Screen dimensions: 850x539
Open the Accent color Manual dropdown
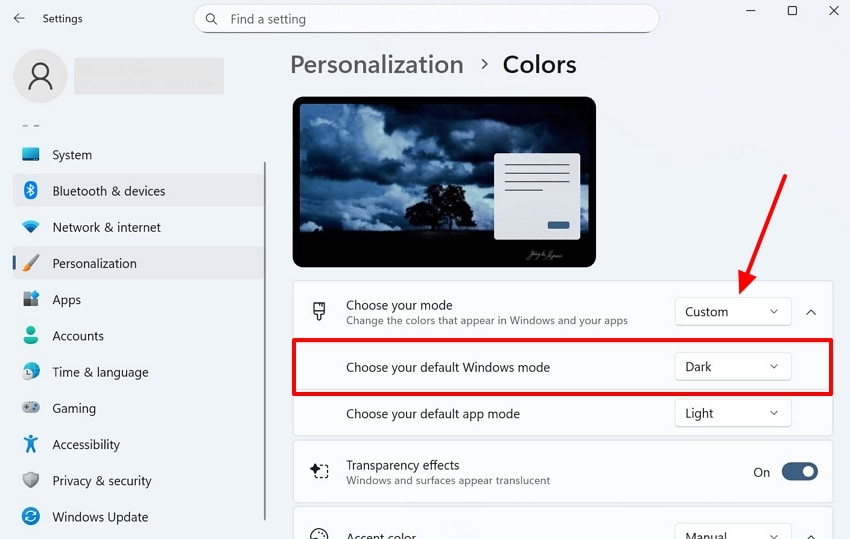click(733, 531)
